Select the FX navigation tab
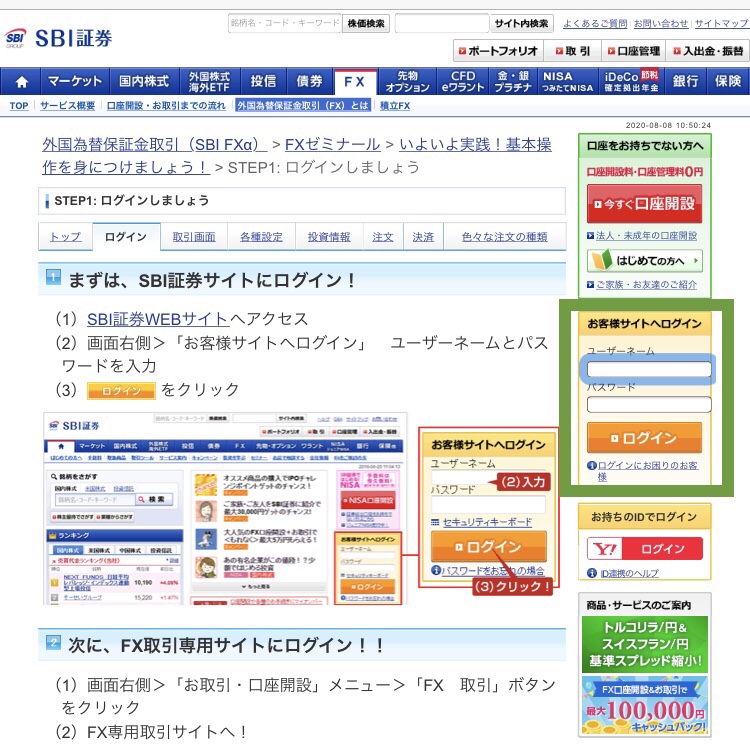Viewport: 750px width, 744px height. click(354, 82)
